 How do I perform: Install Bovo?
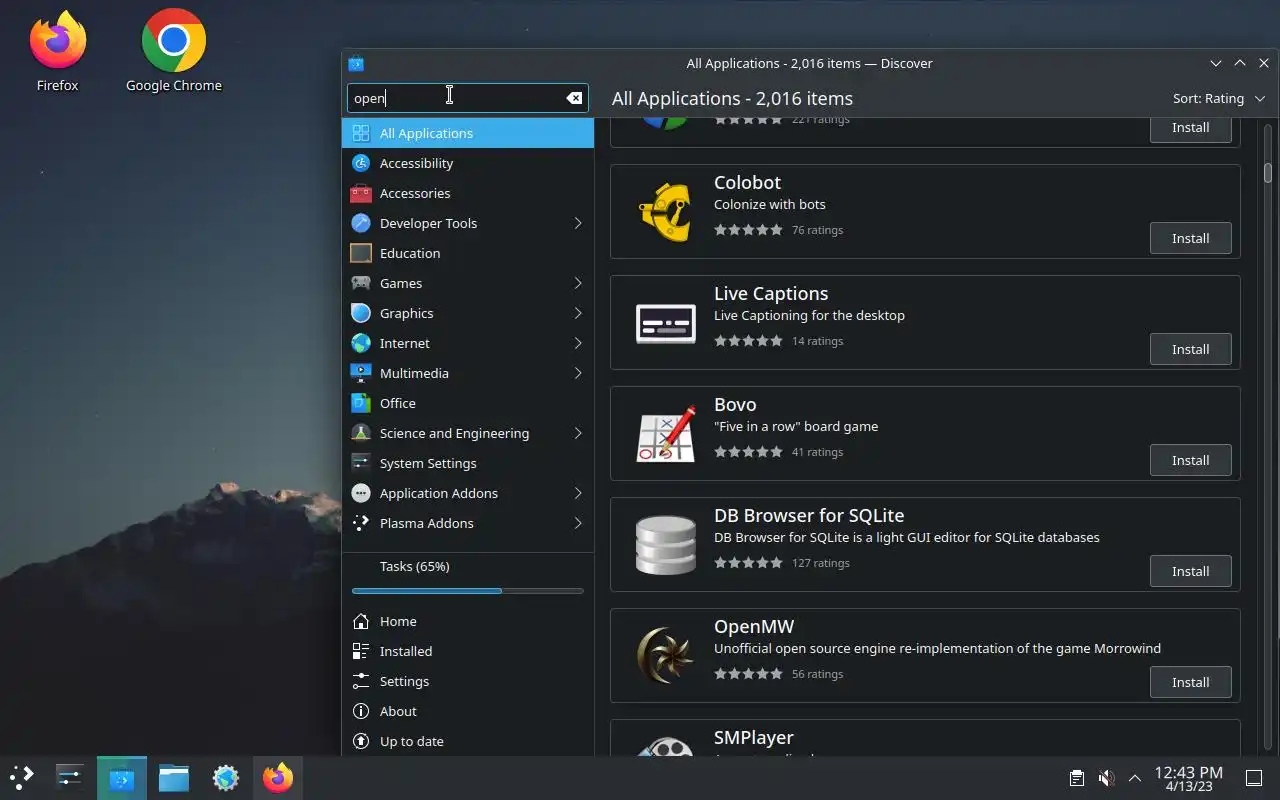click(1190, 460)
